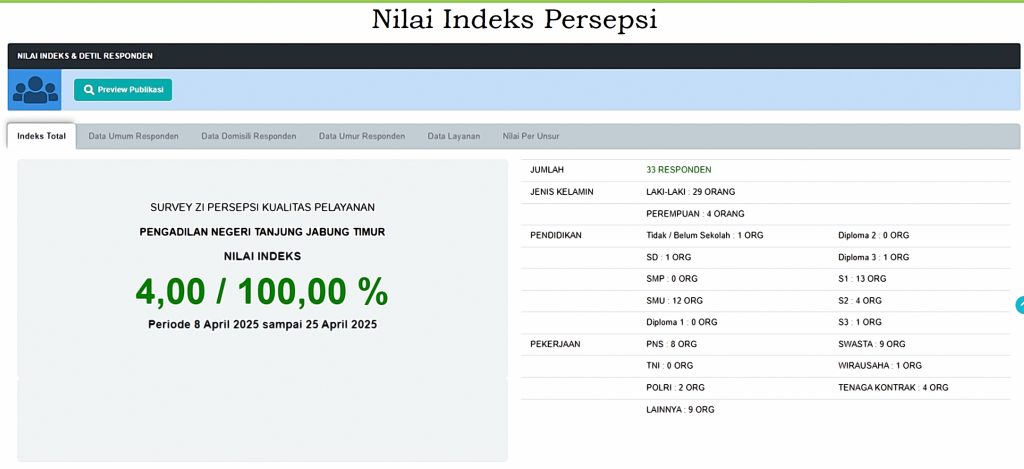Click the magnifier icon on Preview Publikasi
The height and width of the screenshot is (469, 1024).
89,90
